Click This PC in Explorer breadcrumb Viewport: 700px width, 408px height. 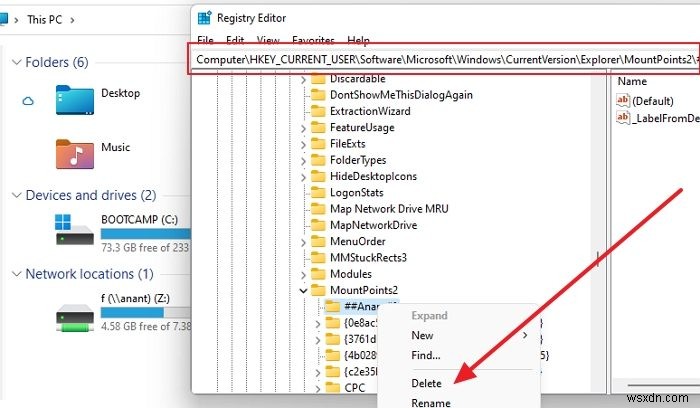click(44, 20)
